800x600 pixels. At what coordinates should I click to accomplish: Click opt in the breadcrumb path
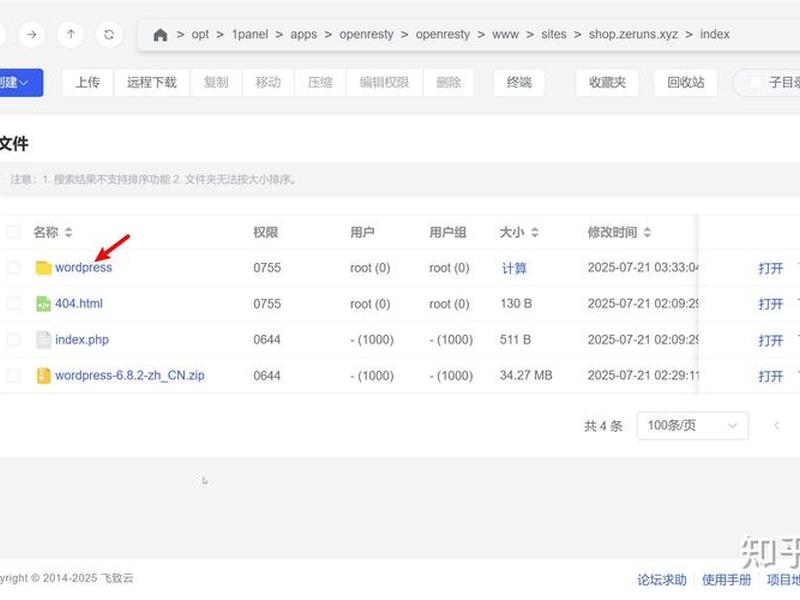coord(200,35)
